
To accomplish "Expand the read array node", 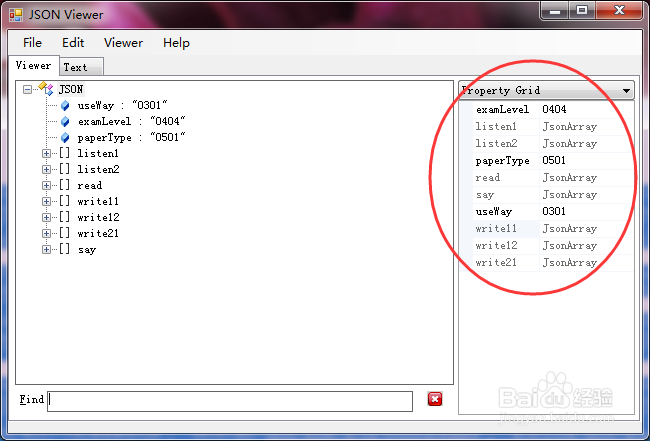I will pyautogui.click(x=46, y=185).
